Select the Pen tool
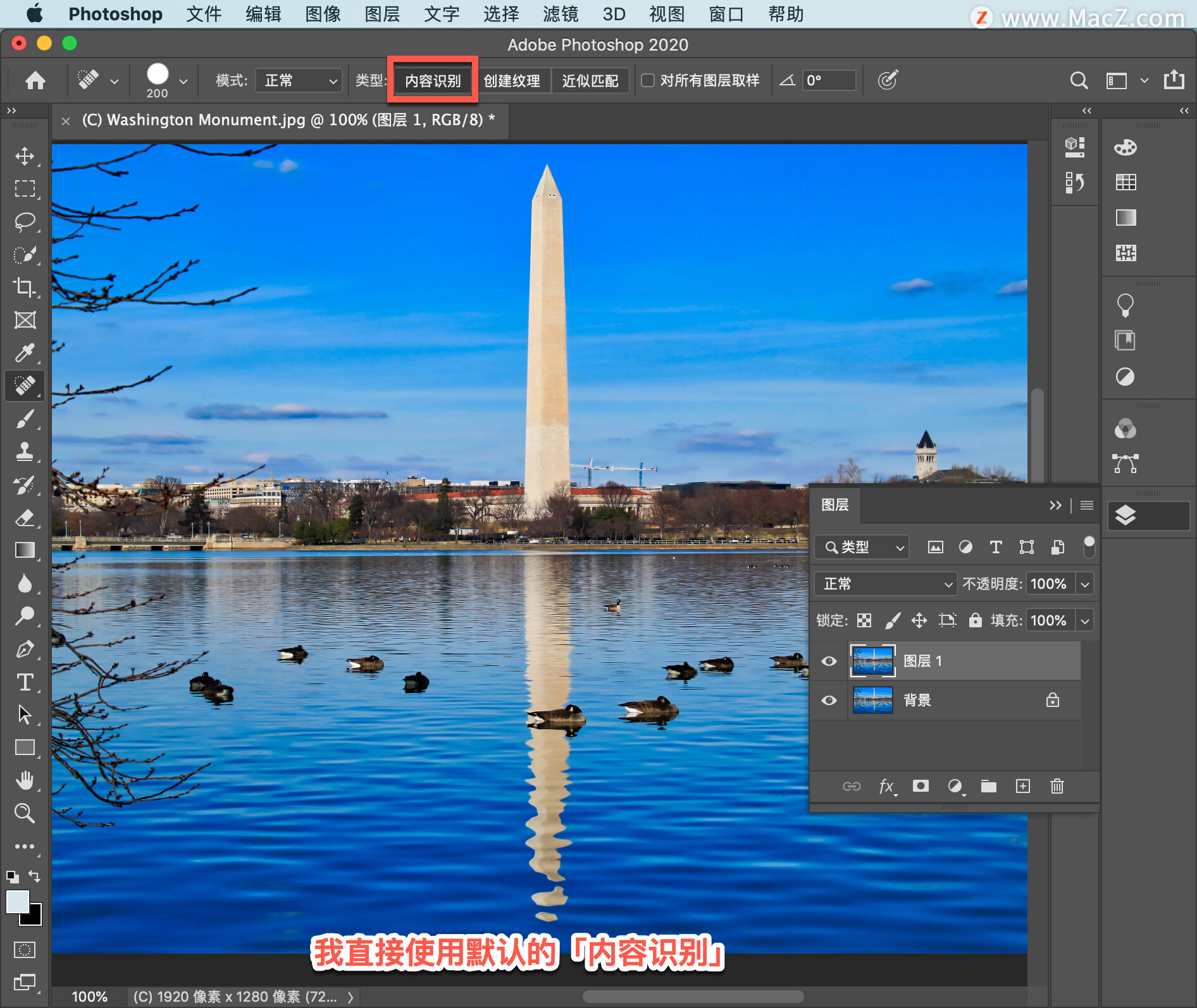Screen dimensions: 1197x1008 pos(25,649)
